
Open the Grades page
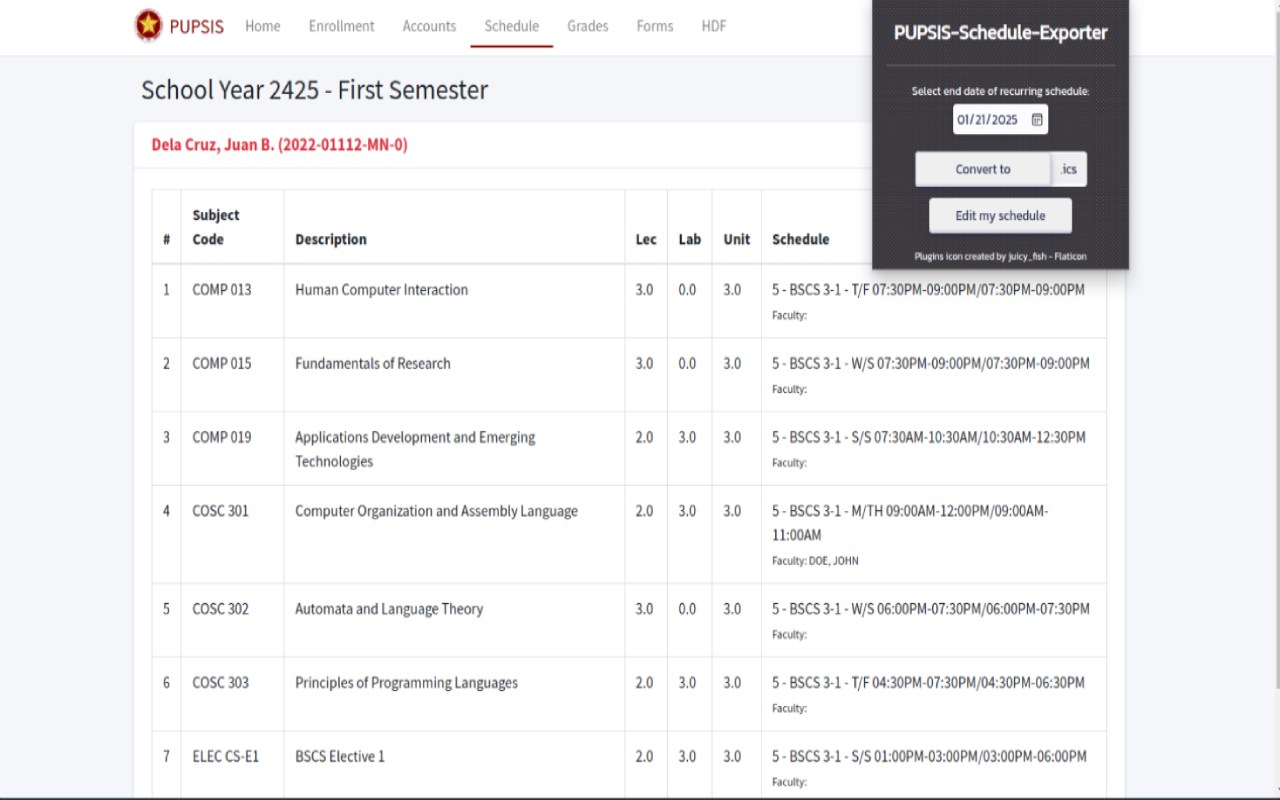pos(588,26)
